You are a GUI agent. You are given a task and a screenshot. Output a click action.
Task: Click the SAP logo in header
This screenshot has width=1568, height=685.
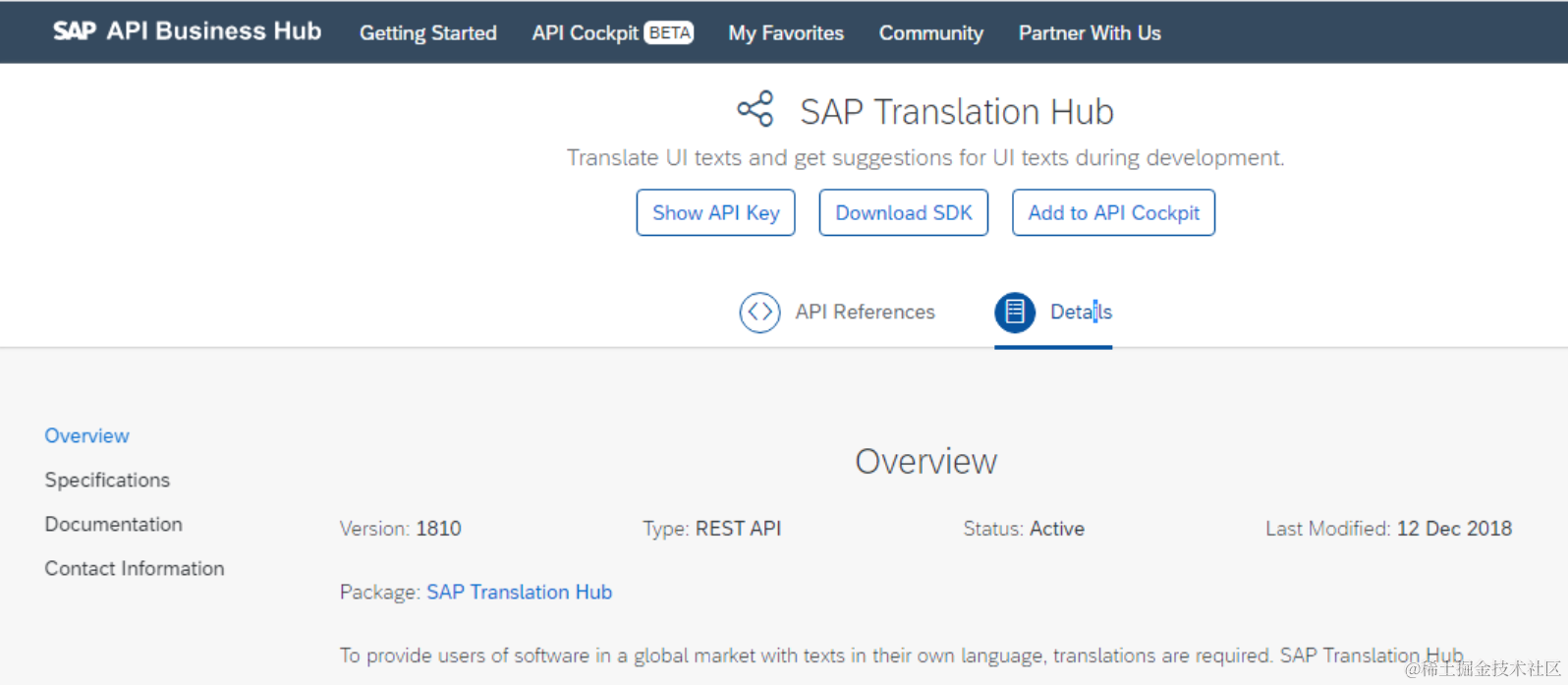pyautogui.click(x=75, y=31)
